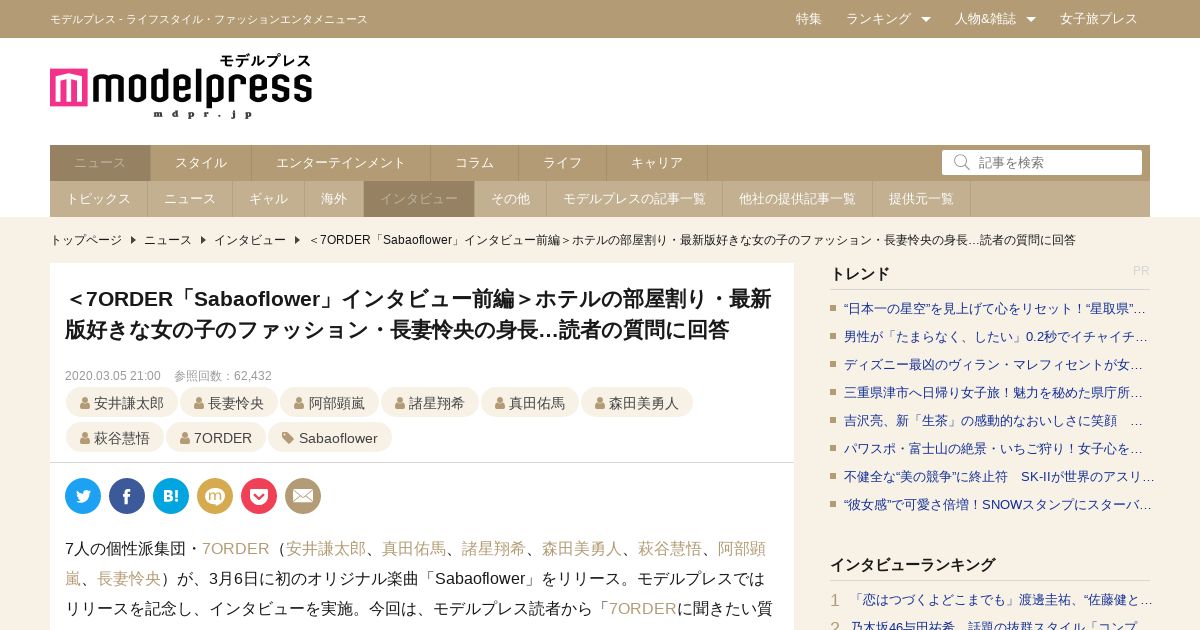
Task: Share via the mixi-style orange icon
Action: click(x=215, y=496)
